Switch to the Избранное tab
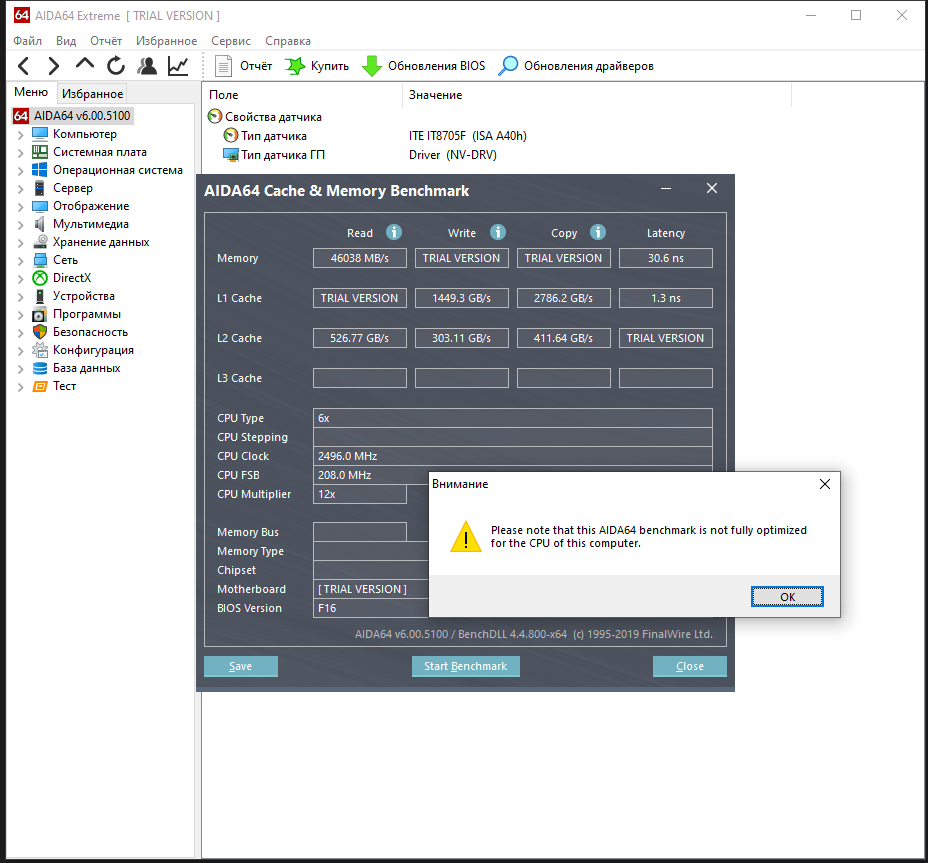928x863 pixels. coord(92,94)
